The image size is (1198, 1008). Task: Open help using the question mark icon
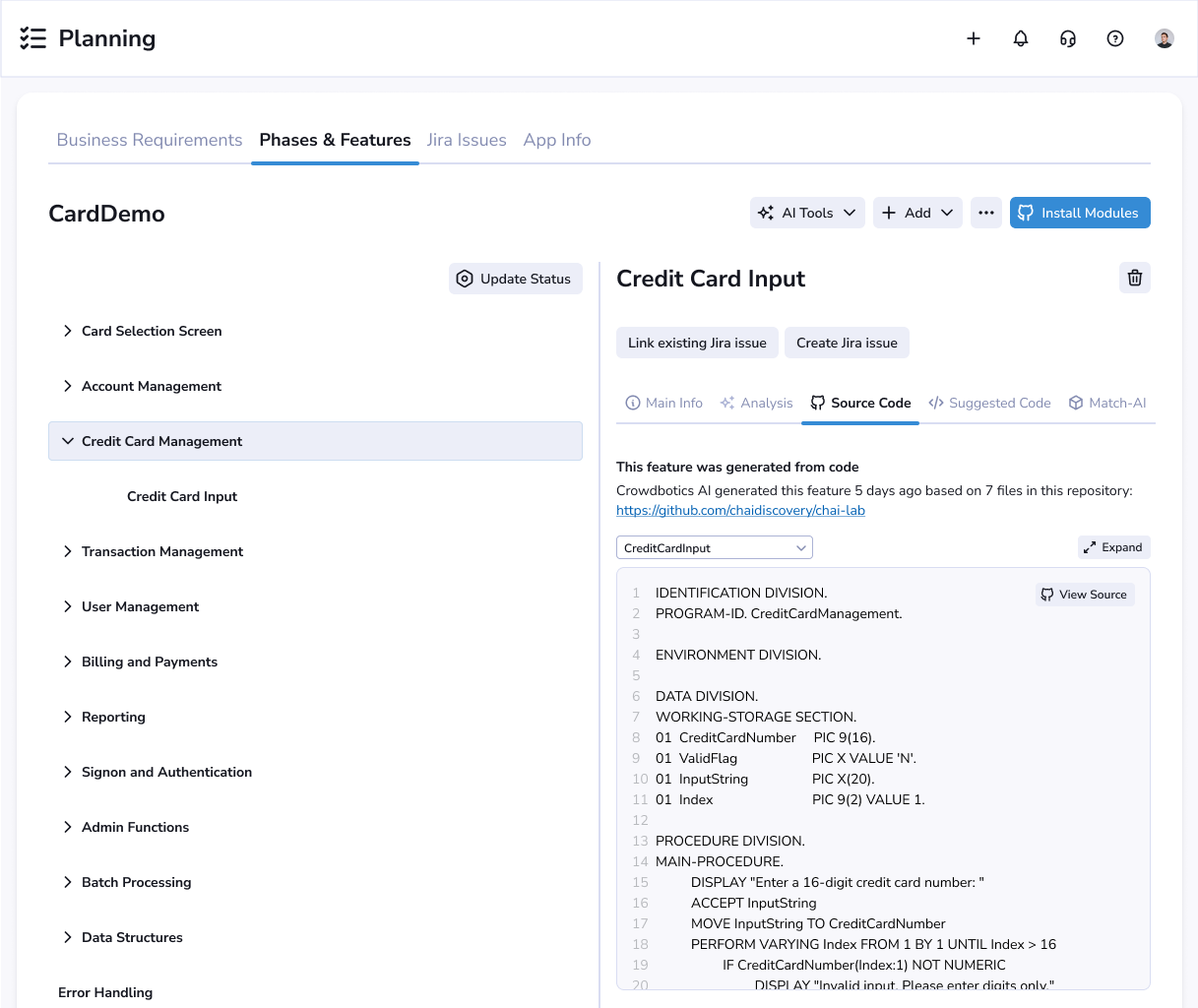point(1114,38)
